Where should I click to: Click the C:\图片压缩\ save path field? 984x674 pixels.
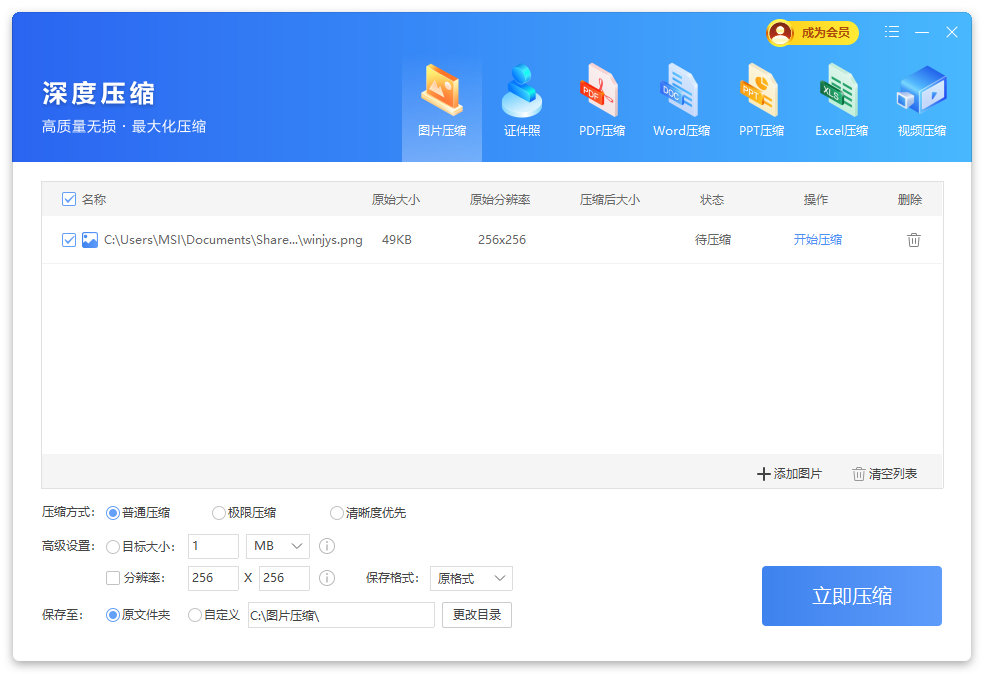(x=341, y=615)
